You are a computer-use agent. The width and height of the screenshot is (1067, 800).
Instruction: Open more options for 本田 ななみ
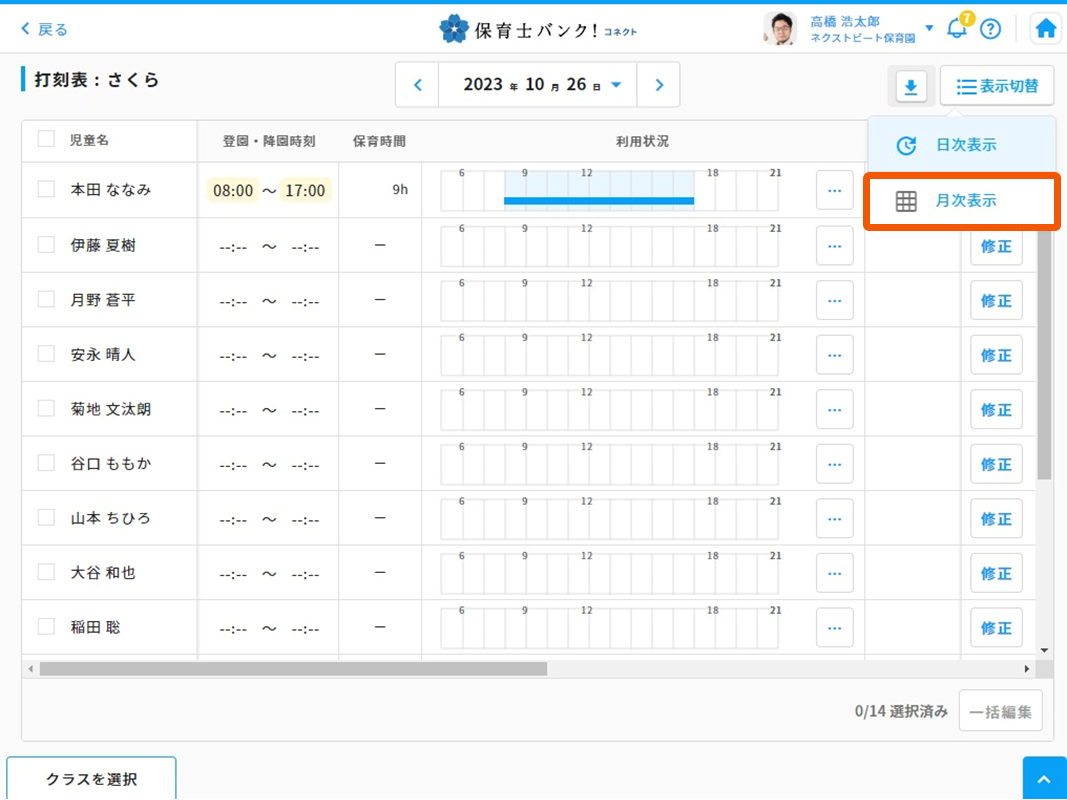click(x=834, y=190)
